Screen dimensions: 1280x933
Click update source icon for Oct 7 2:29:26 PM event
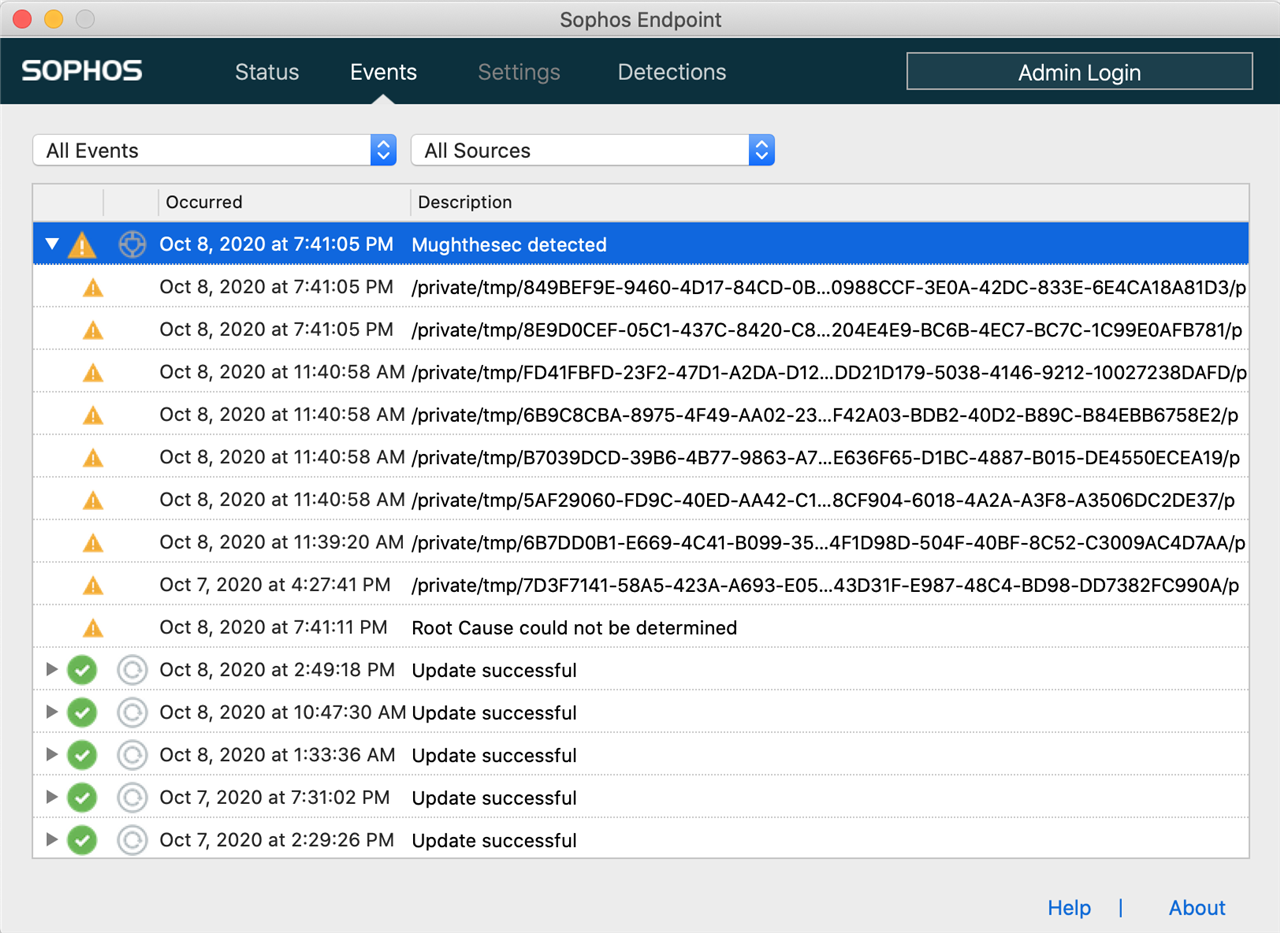(x=132, y=840)
